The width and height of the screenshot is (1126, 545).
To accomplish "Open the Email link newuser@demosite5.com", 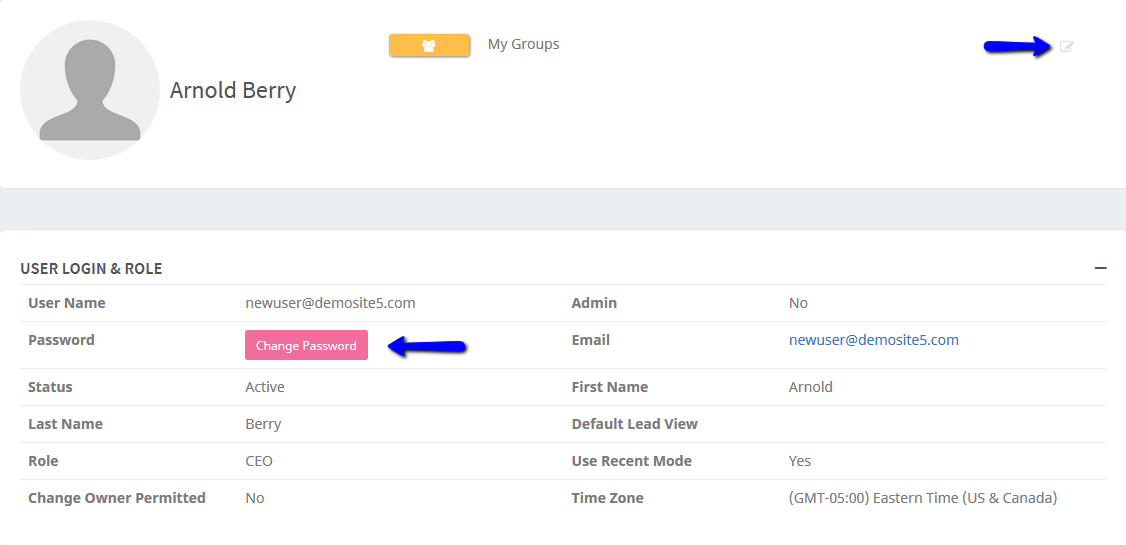I will click(x=874, y=340).
